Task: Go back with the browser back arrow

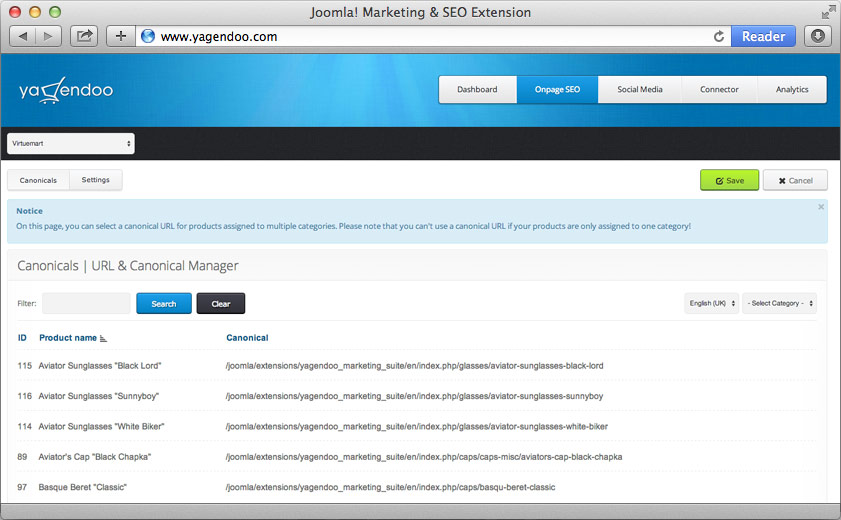Action: coord(23,36)
